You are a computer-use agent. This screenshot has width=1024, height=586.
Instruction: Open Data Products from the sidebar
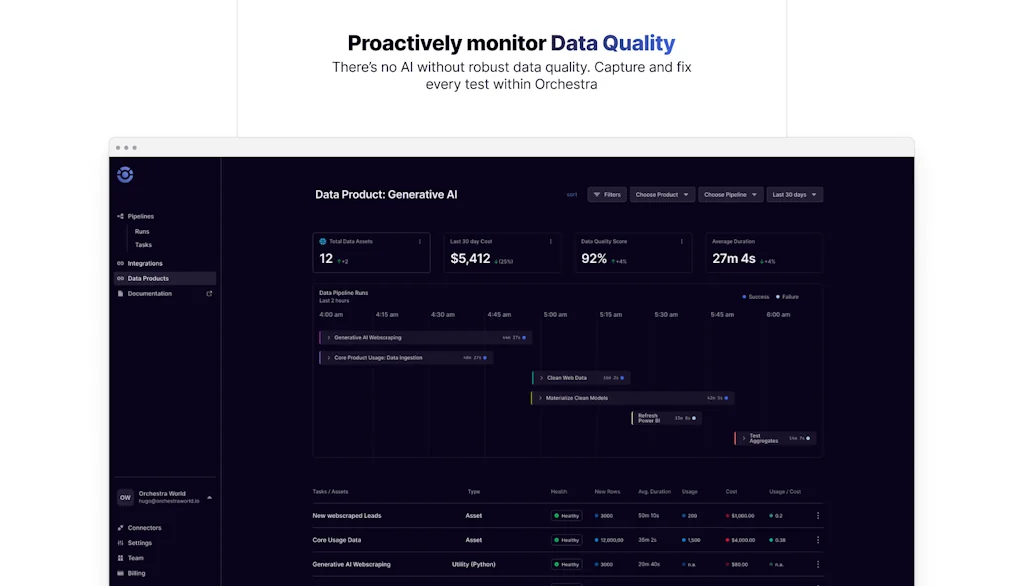[150, 277]
